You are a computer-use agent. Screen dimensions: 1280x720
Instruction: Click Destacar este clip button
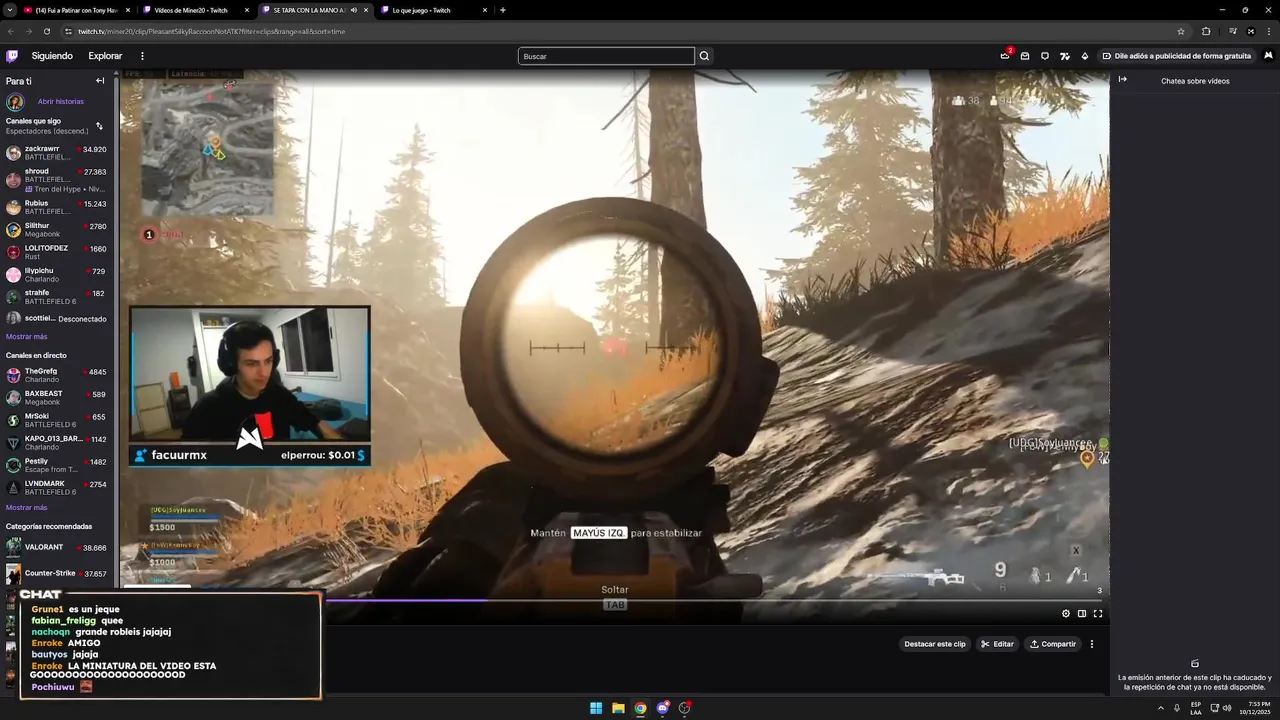click(x=935, y=644)
